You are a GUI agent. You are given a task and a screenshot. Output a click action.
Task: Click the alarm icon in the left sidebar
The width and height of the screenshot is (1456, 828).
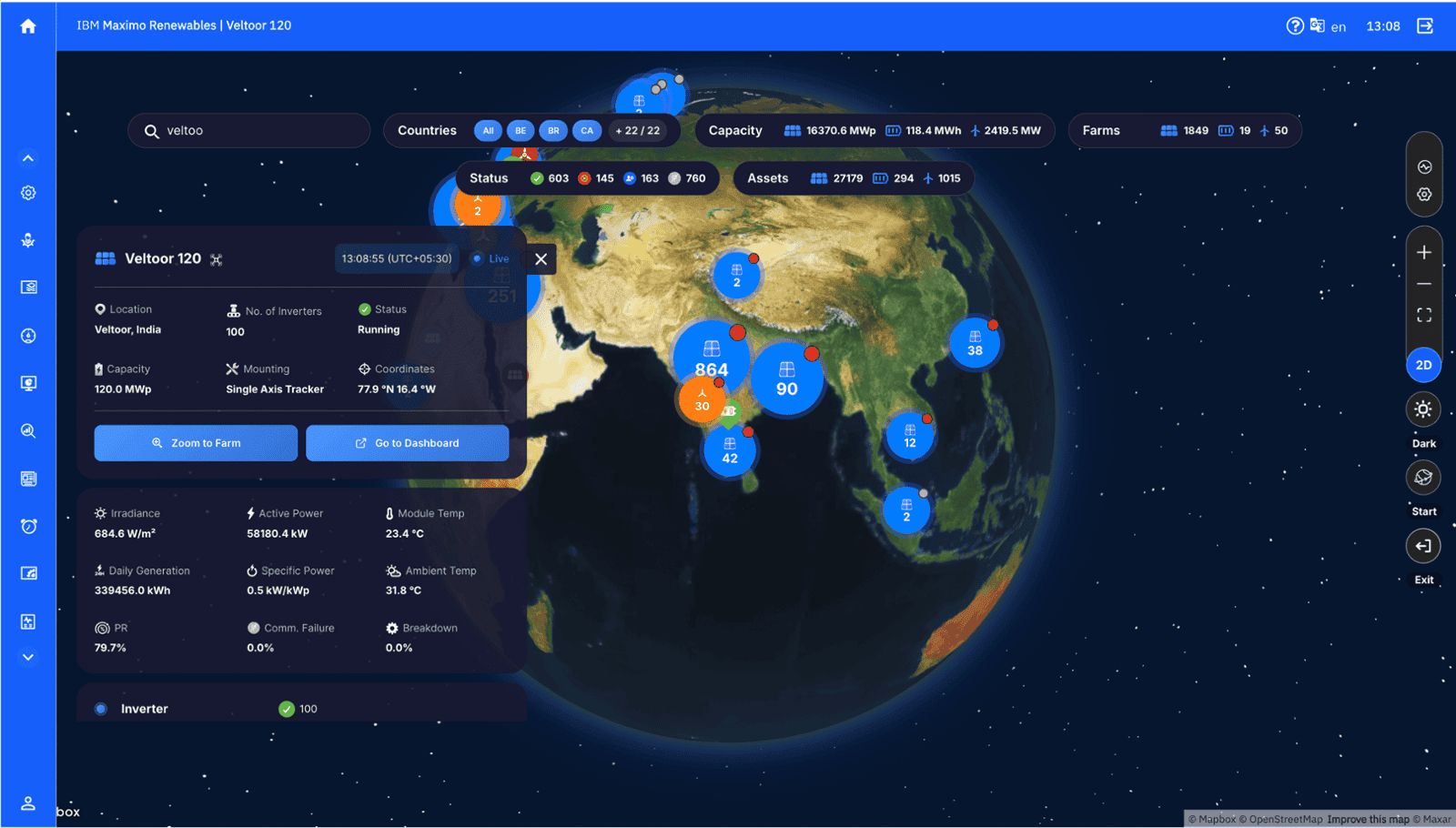(x=28, y=526)
